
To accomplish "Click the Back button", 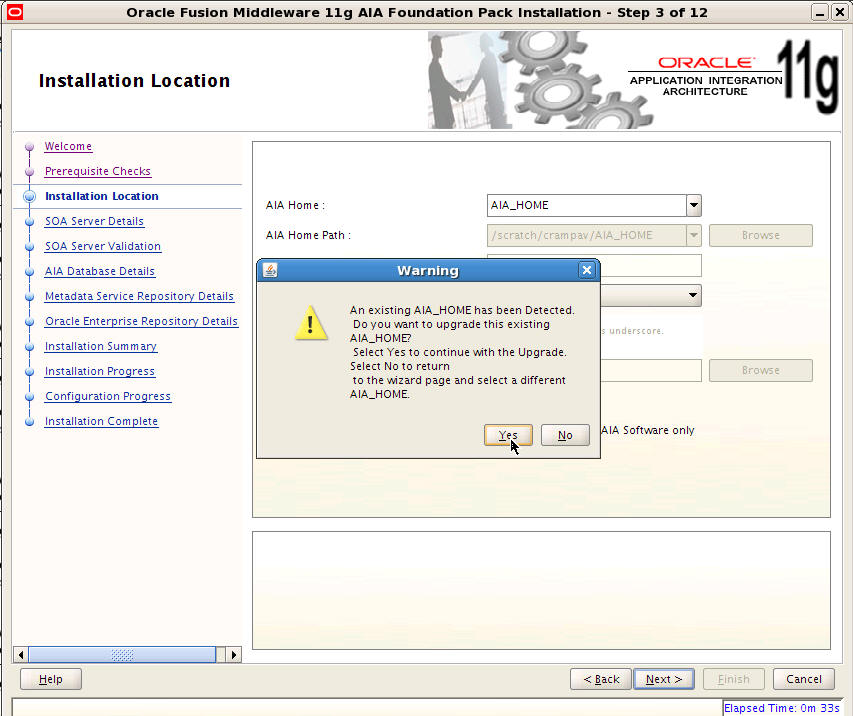I will tap(601, 680).
